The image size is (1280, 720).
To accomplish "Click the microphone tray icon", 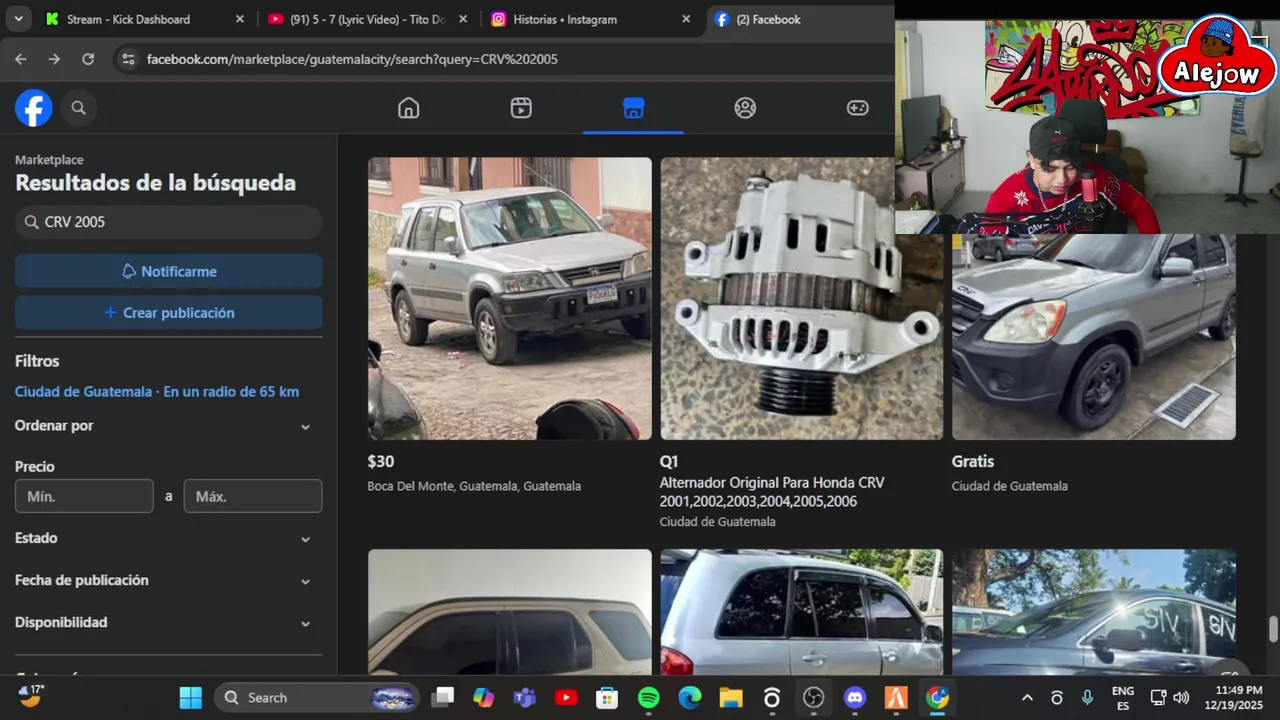I will click(1087, 698).
